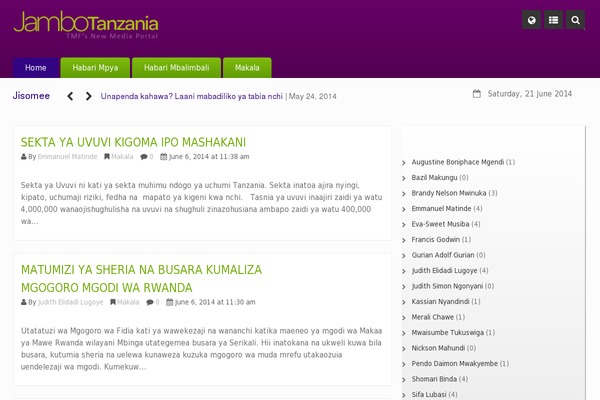Select Augustine Boniphace Mgendi in the author list
This screenshot has height=400, width=600.
(458, 162)
